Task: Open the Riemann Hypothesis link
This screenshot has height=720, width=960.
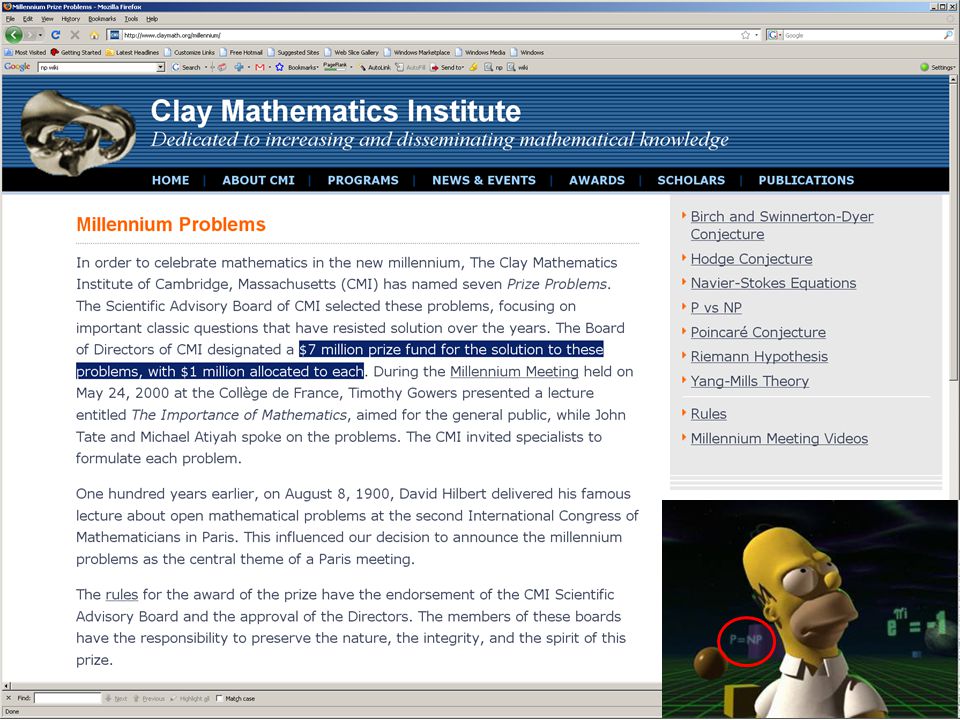Action: [759, 356]
